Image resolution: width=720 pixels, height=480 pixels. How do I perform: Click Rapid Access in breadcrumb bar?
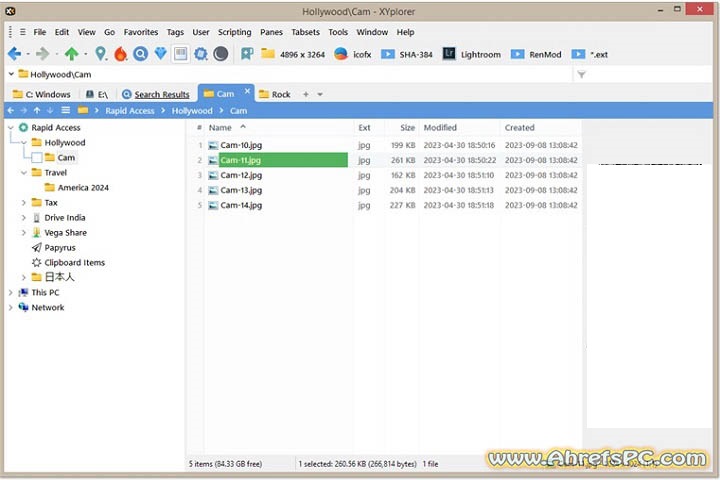pyautogui.click(x=129, y=111)
